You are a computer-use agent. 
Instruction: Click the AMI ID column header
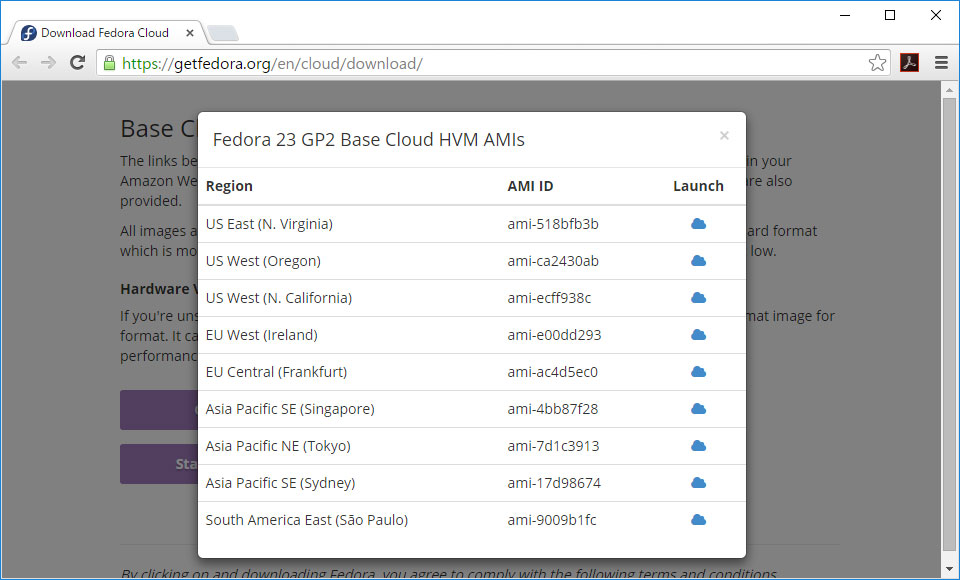pyautogui.click(x=530, y=186)
